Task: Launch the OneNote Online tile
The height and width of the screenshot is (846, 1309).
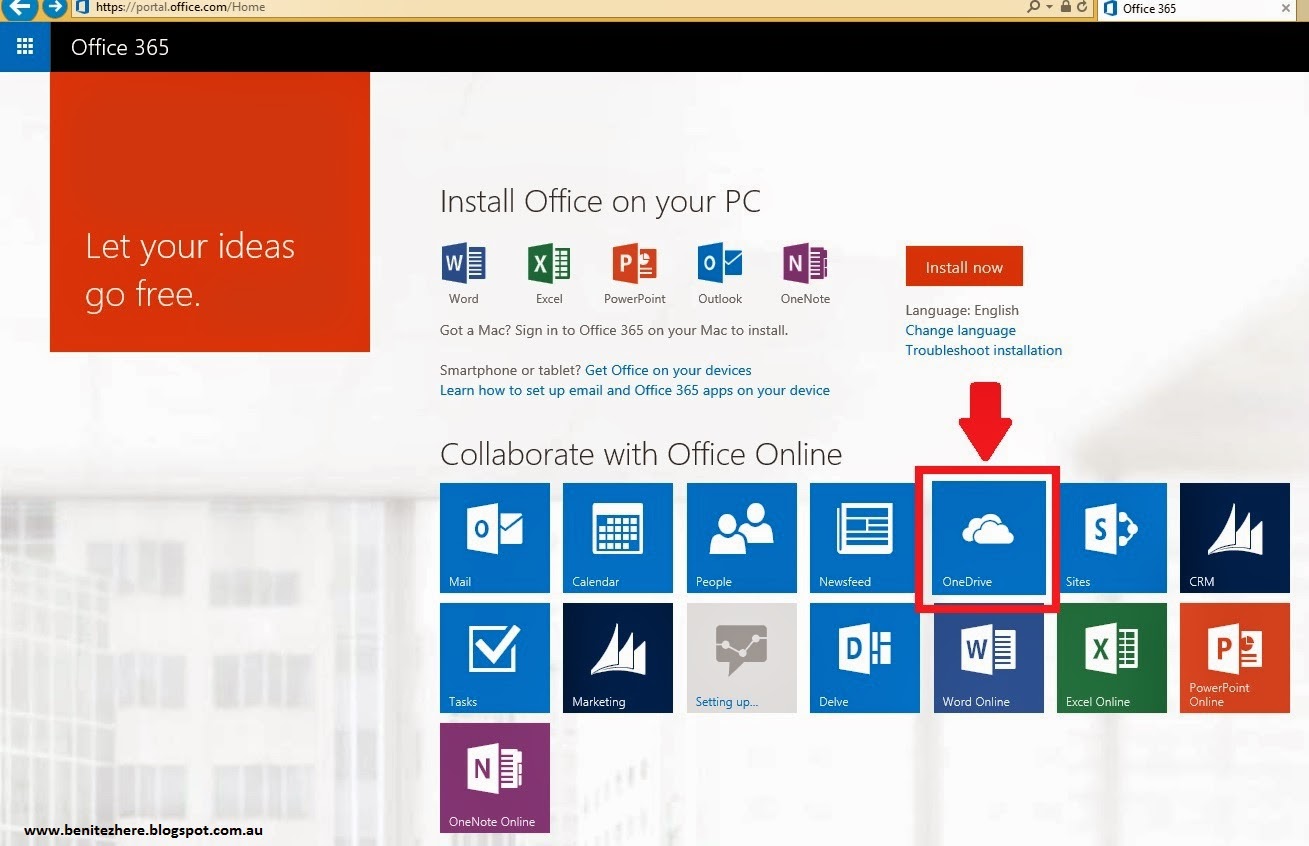Action: click(495, 778)
